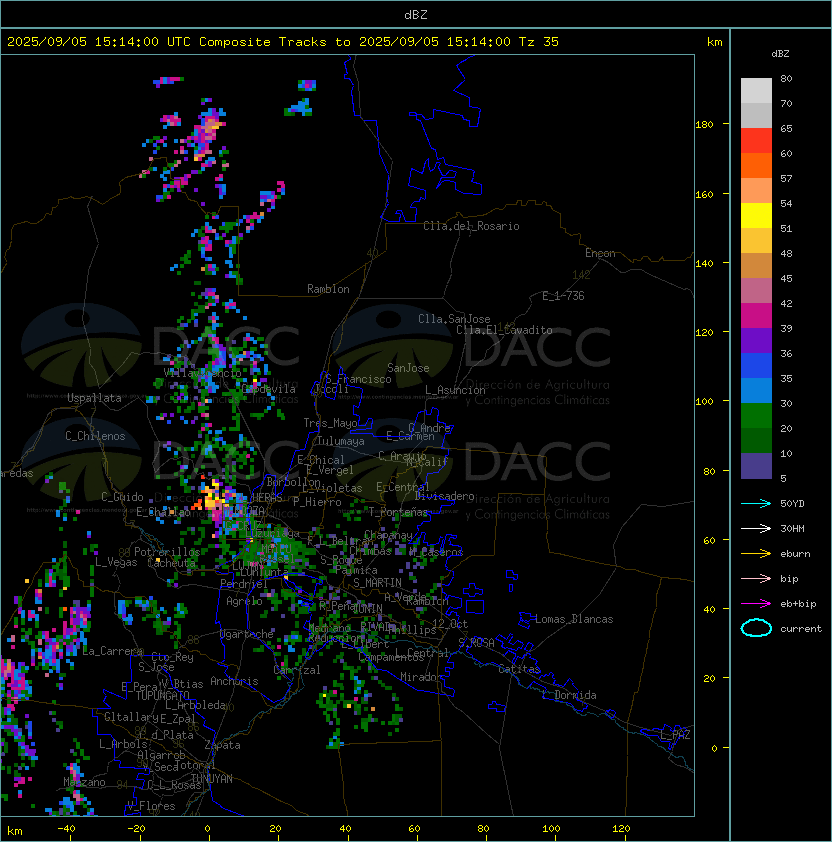Click the -40 tick on x-axis
The width and height of the screenshot is (832, 842).
66,829
